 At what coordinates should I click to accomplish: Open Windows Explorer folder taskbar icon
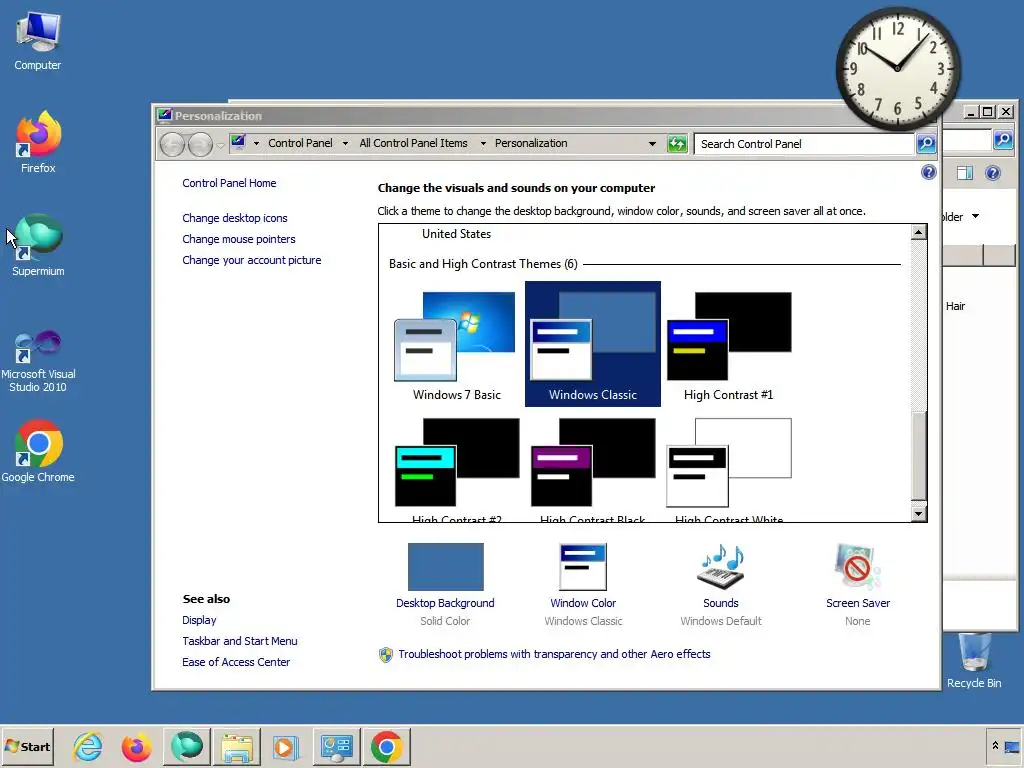coord(237,746)
